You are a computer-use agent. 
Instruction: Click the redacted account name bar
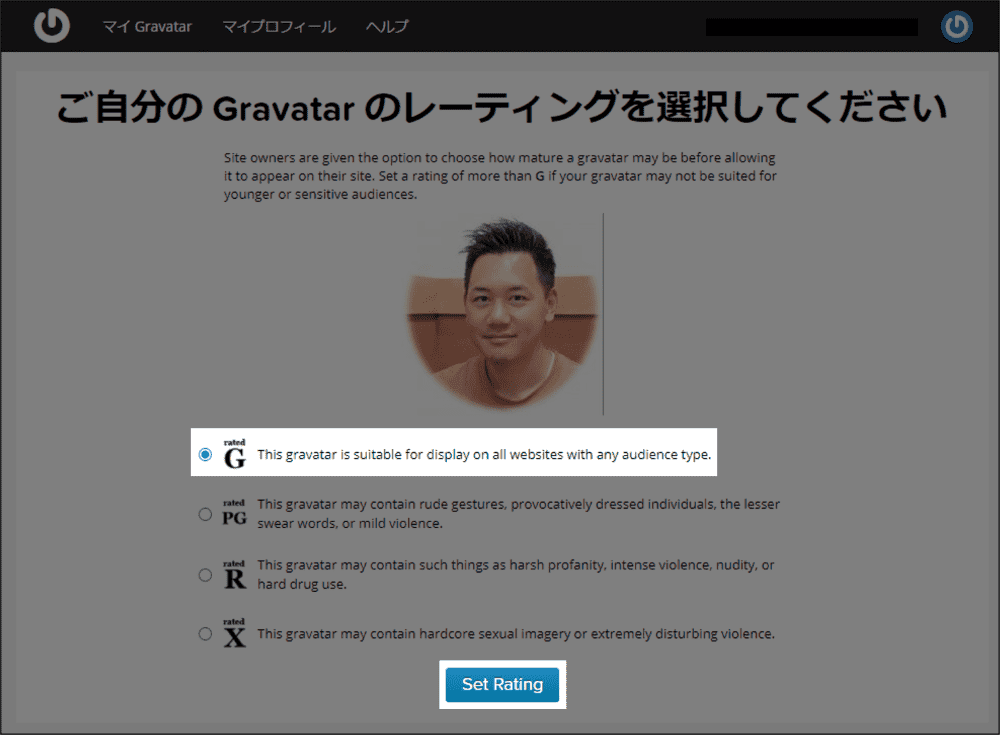click(x=812, y=27)
